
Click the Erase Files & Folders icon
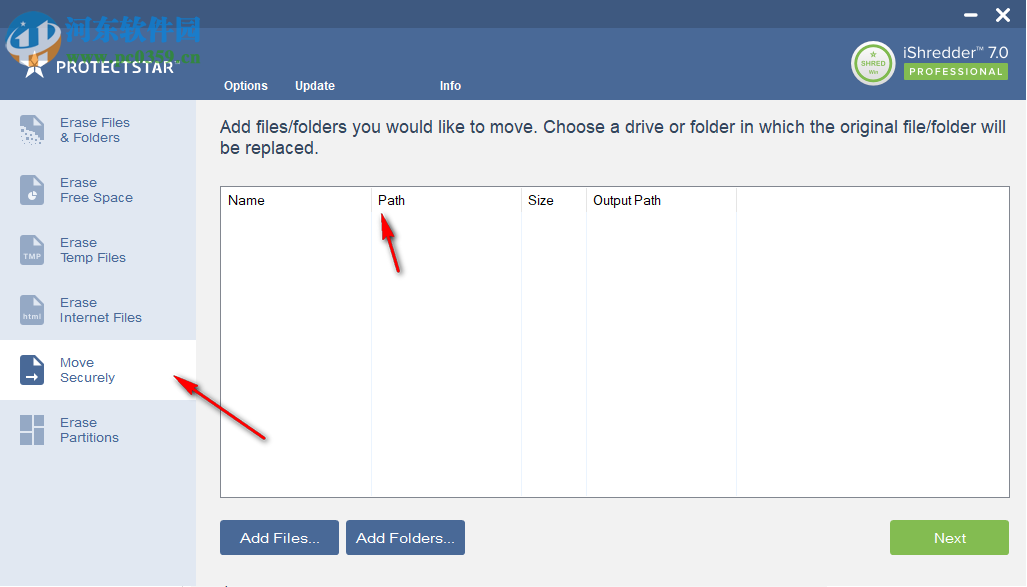point(32,130)
